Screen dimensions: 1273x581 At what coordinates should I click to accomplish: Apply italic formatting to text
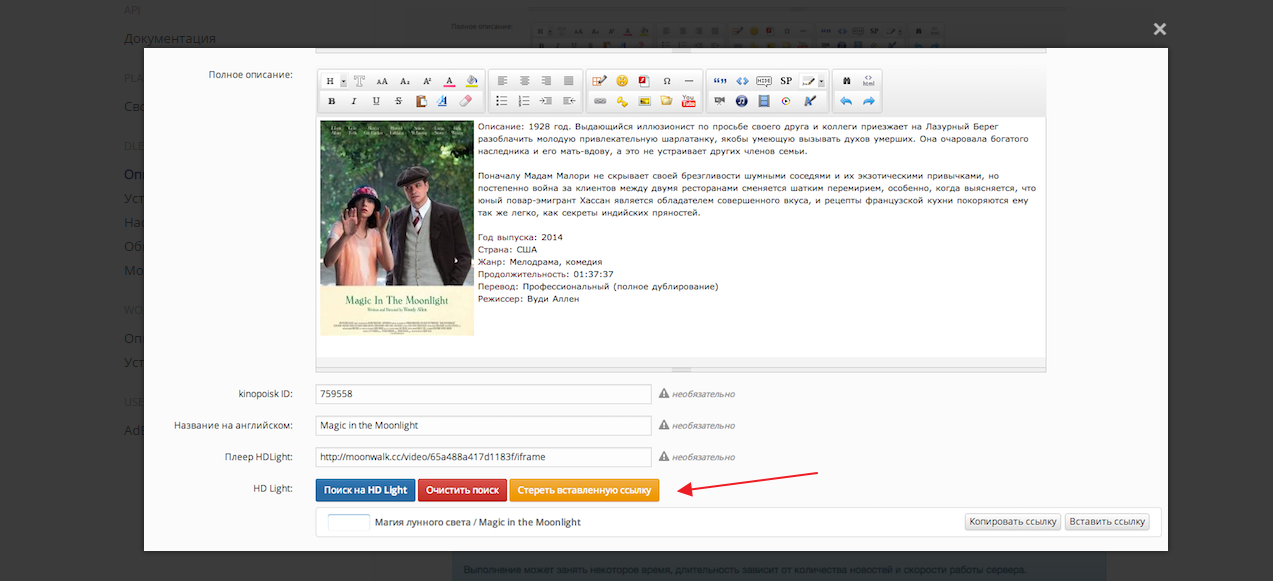354,101
